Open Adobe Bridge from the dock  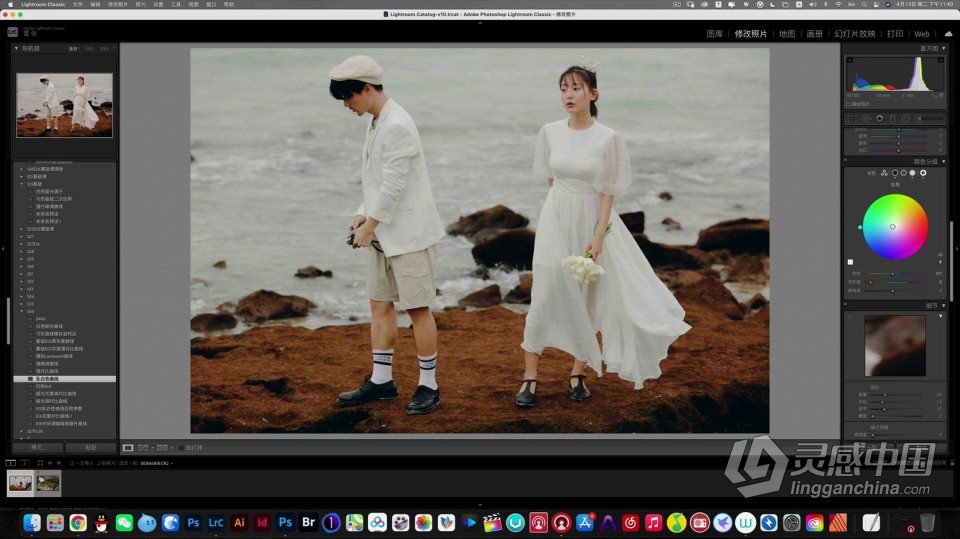(309, 522)
